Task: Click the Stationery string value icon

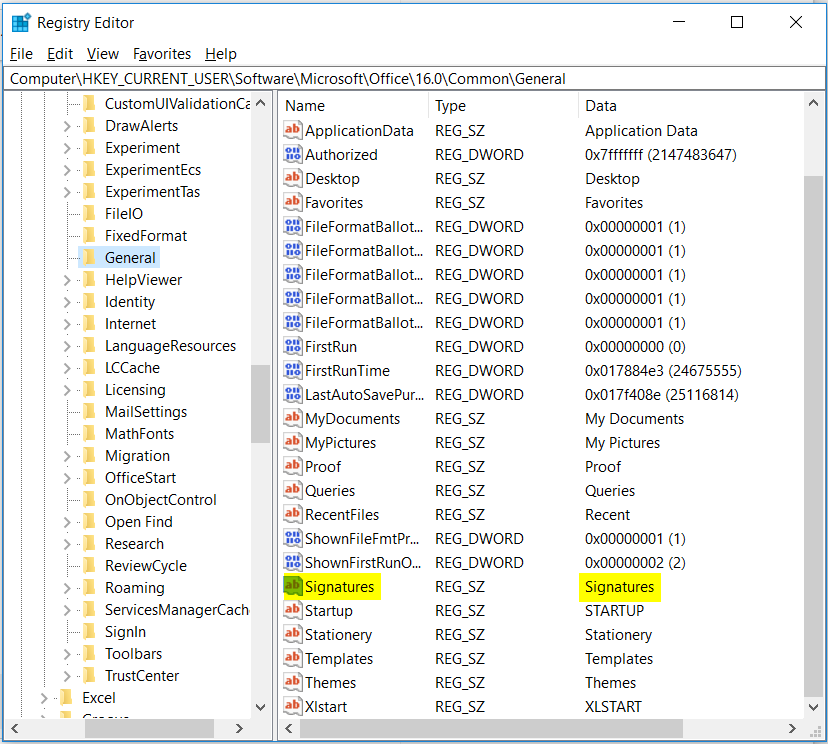Action: click(x=293, y=634)
